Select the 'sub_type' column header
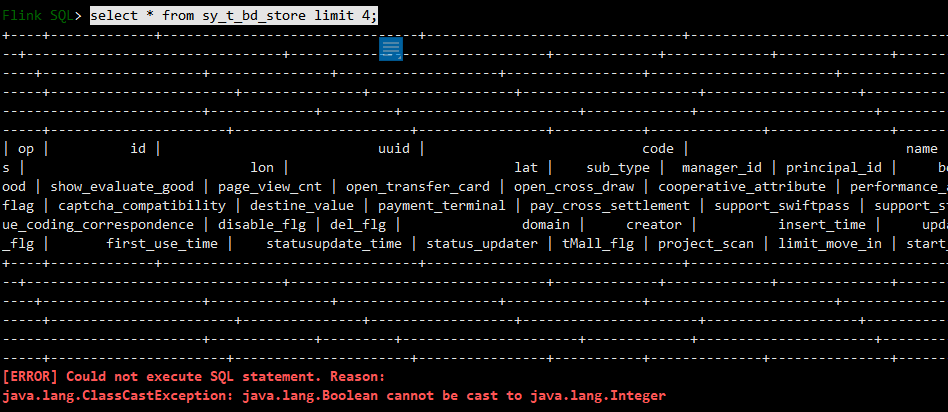Image resolution: width=948 pixels, height=412 pixels. click(x=618, y=168)
